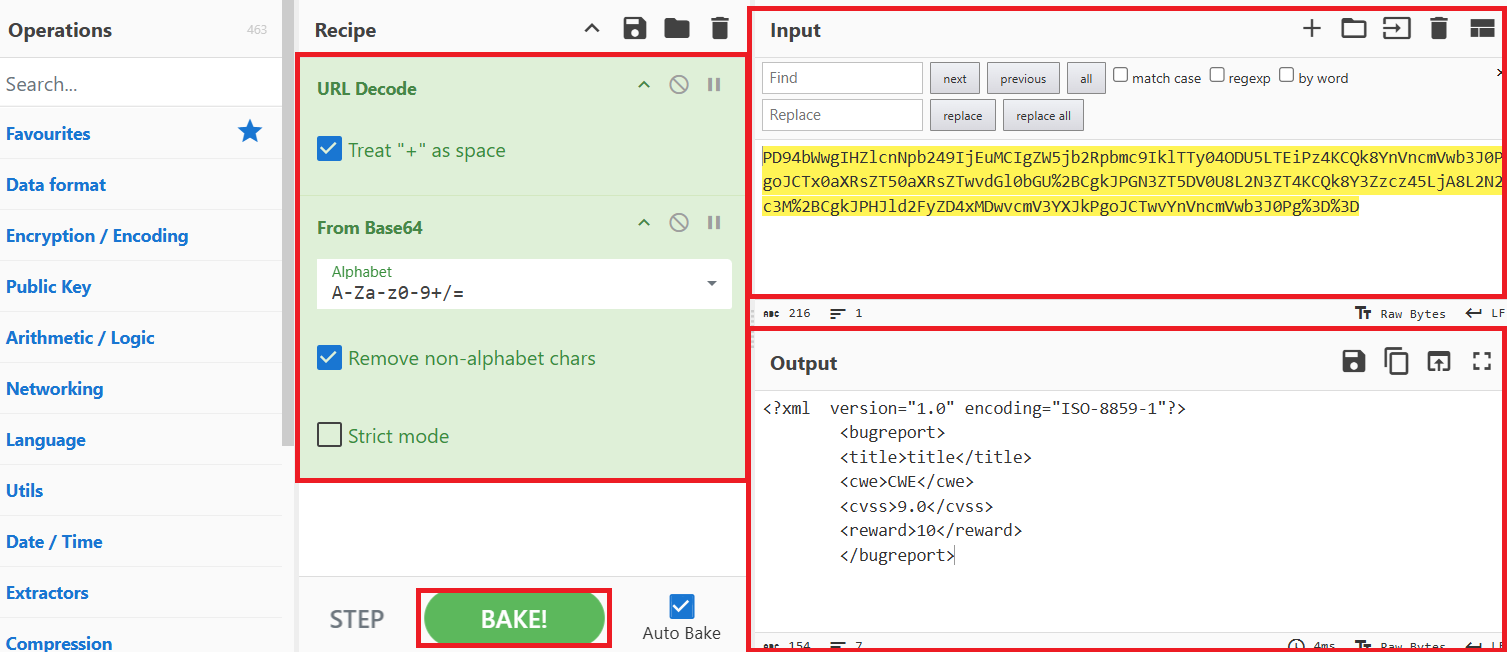Uncheck Remove non-alphabet chars

(x=329, y=358)
